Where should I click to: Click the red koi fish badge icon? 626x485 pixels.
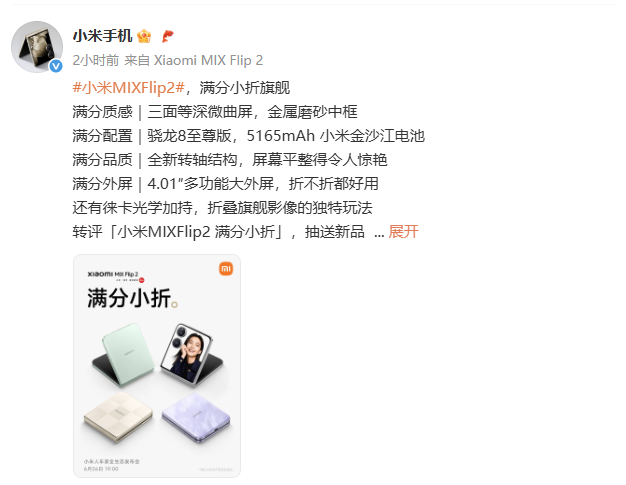click(167, 36)
